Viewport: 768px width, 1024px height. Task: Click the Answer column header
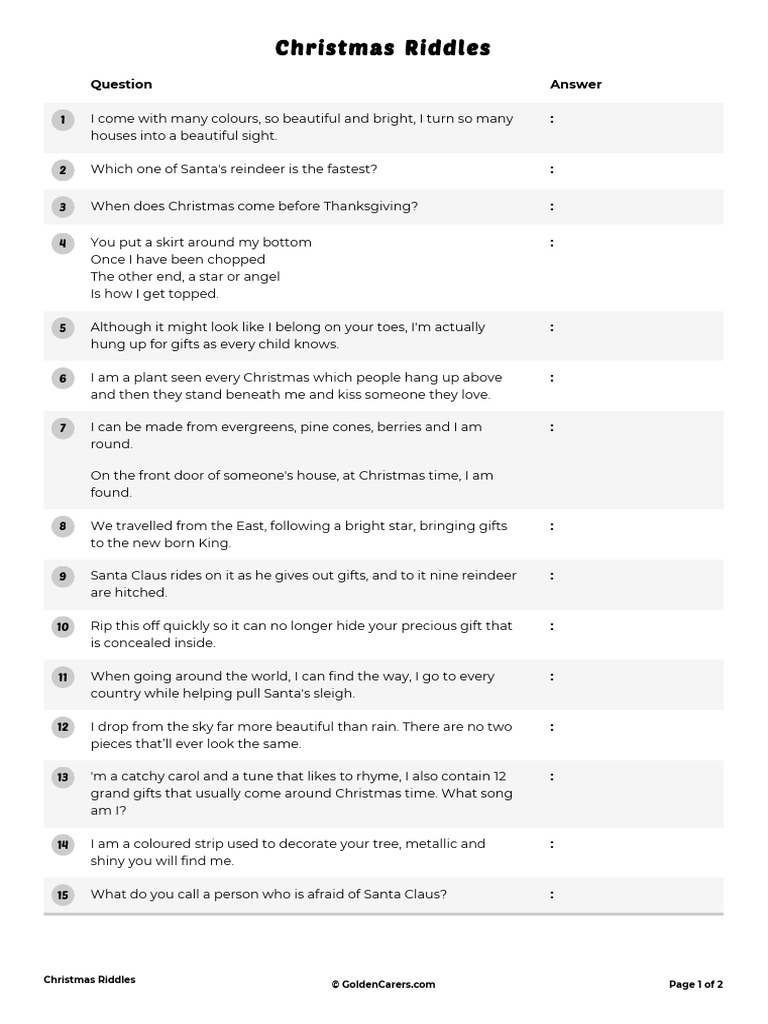coord(576,84)
